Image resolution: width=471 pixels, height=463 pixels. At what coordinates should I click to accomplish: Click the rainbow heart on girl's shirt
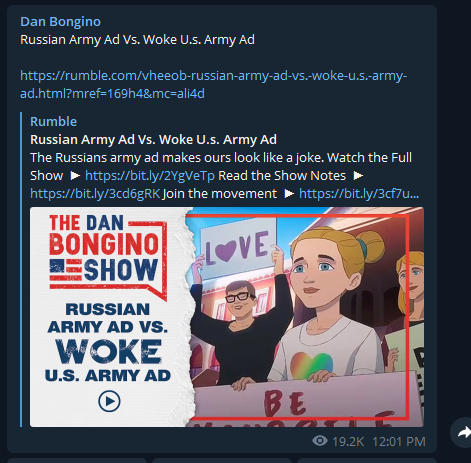coord(311,365)
